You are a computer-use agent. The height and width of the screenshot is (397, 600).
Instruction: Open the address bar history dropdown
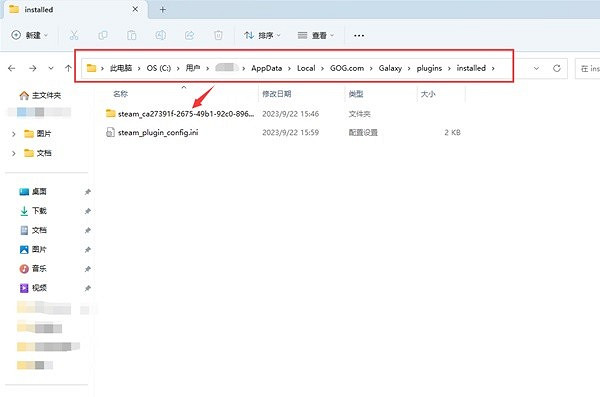click(x=536, y=68)
